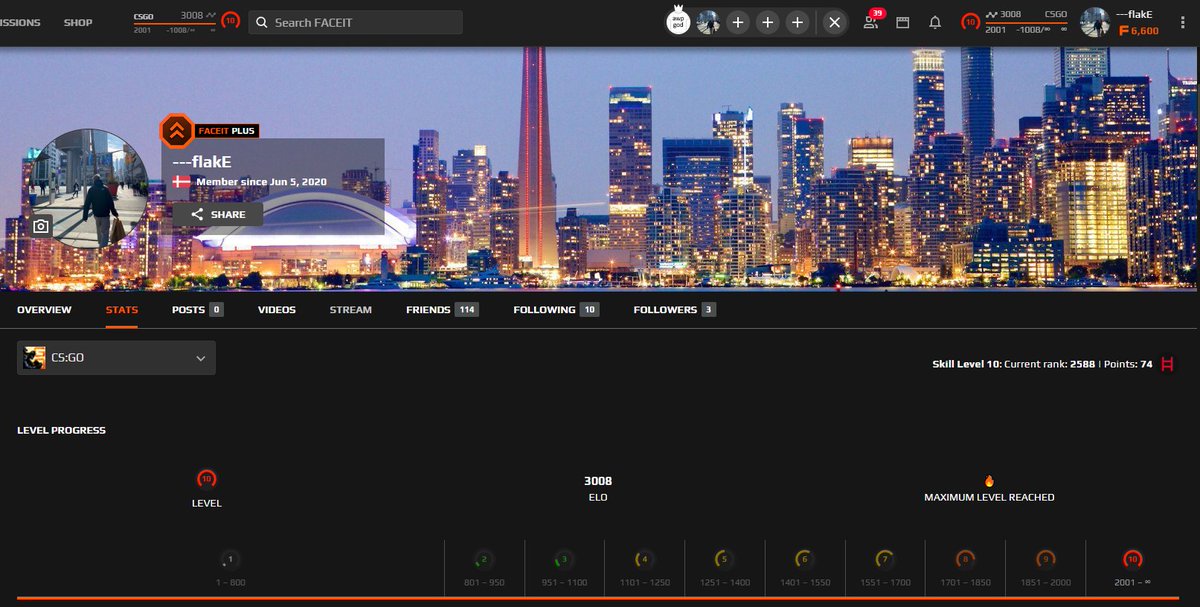1200x607 pixels.
Task: Open the POSTS tab
Action: [197, 310]
